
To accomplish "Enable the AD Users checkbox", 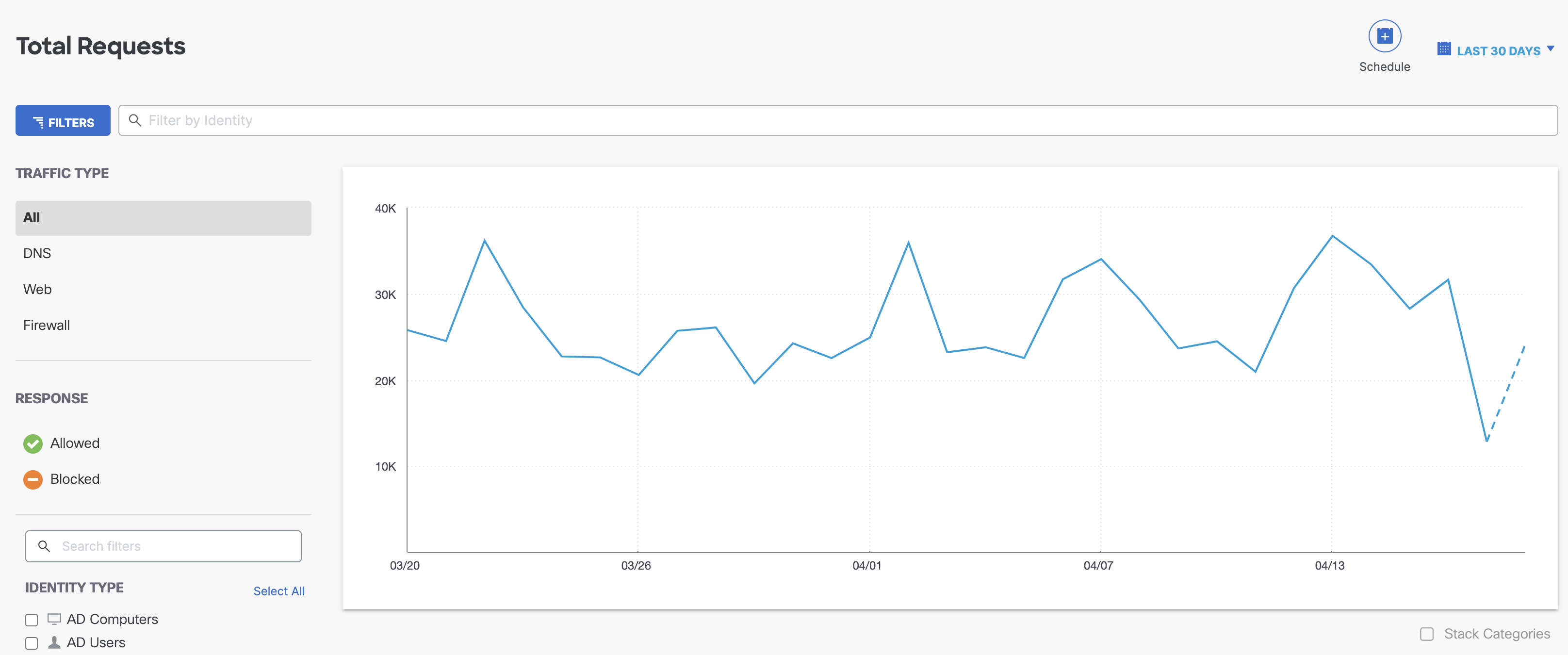I will click(x=32, y=643).
